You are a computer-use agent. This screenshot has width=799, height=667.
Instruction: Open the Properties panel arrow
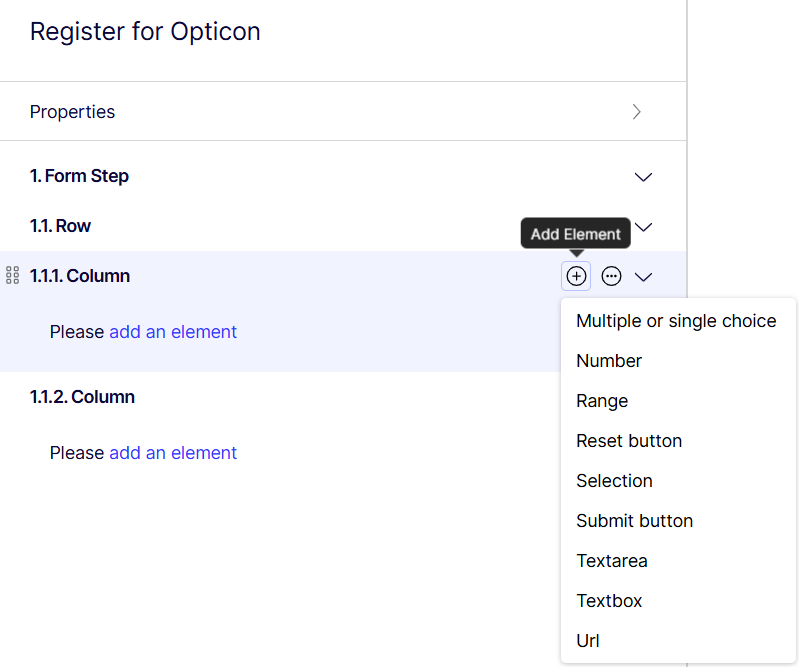pyautogui.click(x=636, y=112)
